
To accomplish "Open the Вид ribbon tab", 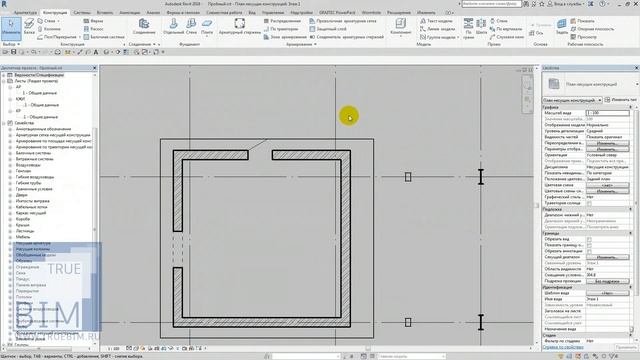I will pyautogui.click(x=252, y=13).
